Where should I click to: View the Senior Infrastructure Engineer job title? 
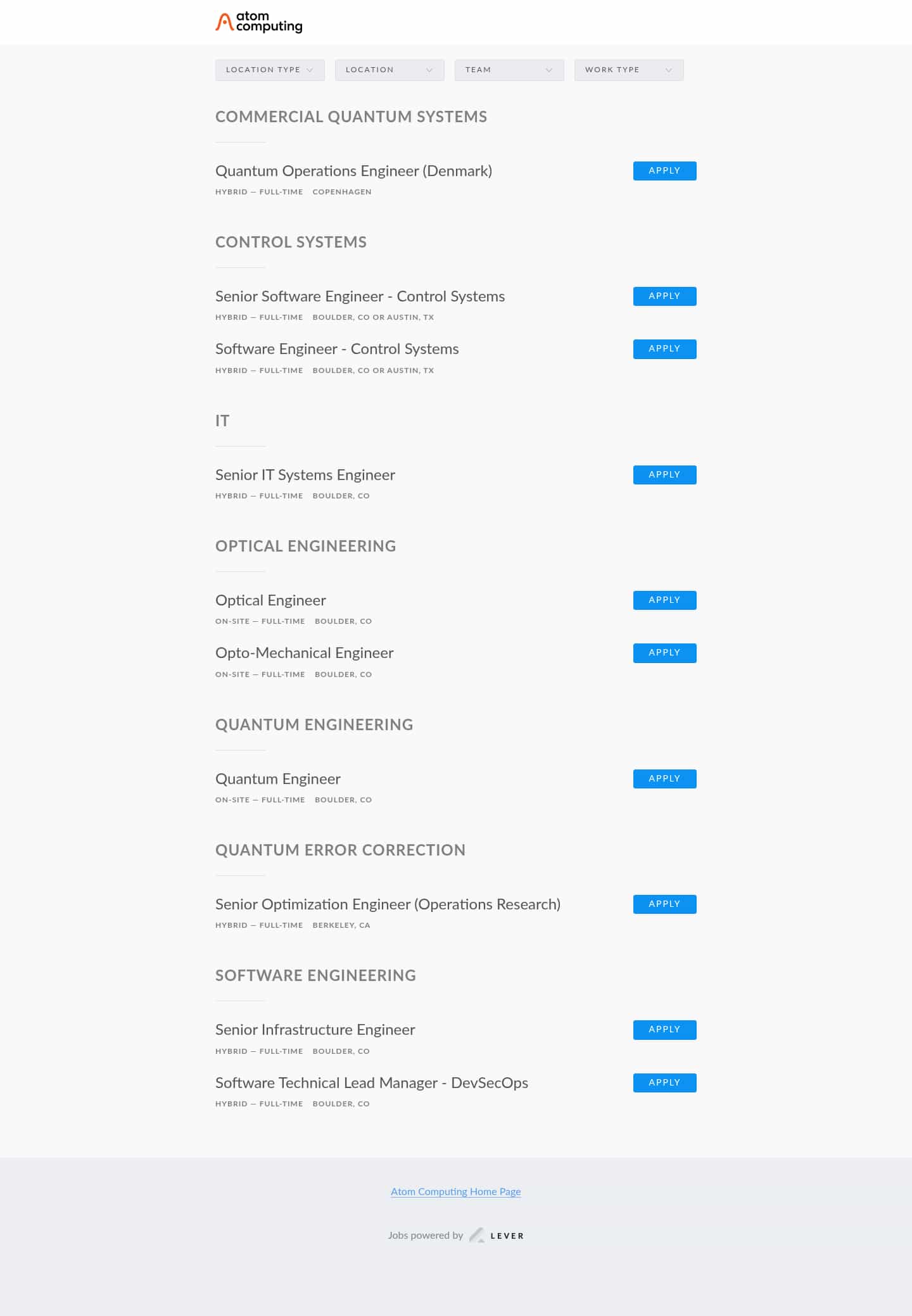tap(315, 1030)
